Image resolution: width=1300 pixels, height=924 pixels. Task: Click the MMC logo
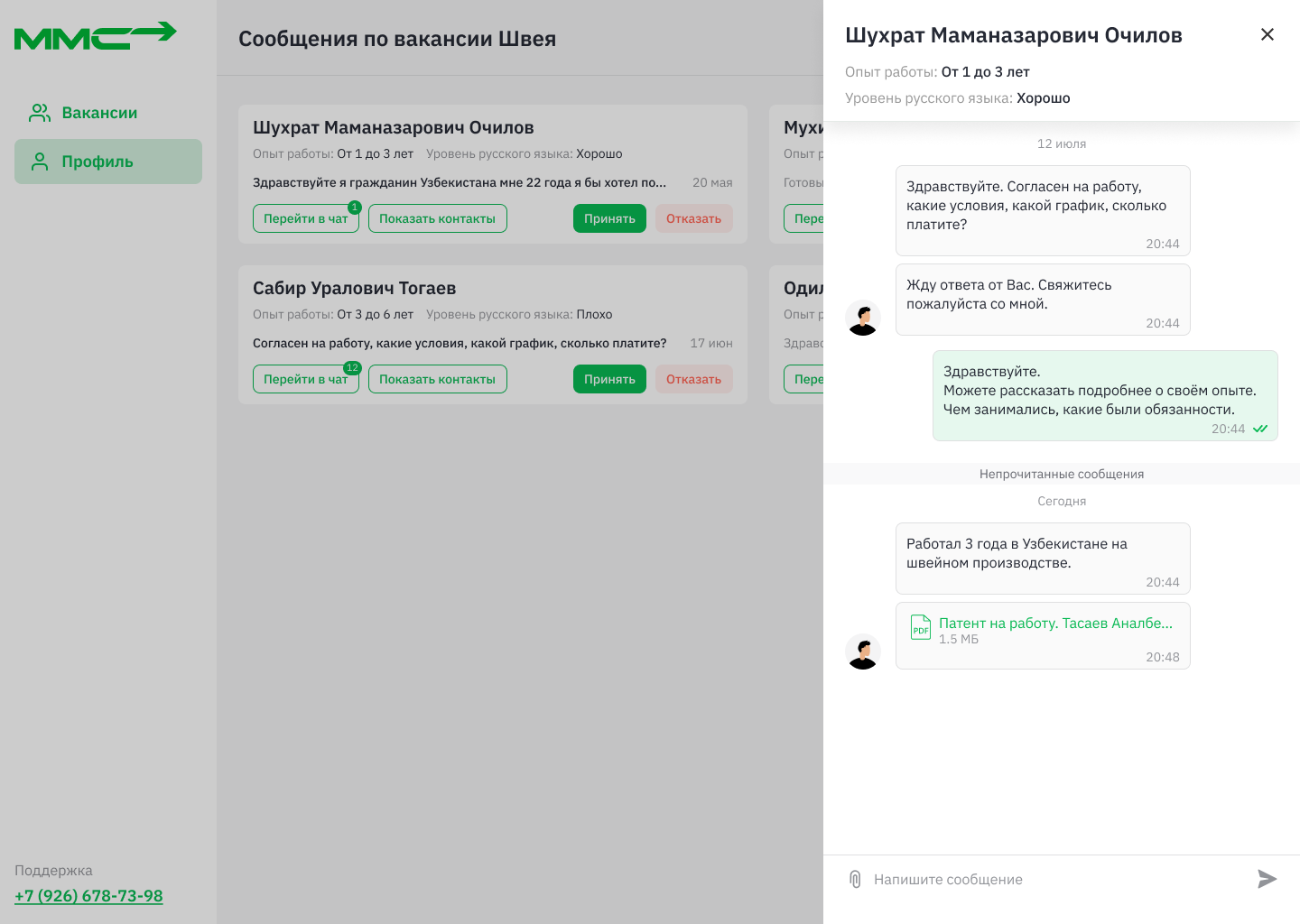pyautogui.click(x=95, y=36)
